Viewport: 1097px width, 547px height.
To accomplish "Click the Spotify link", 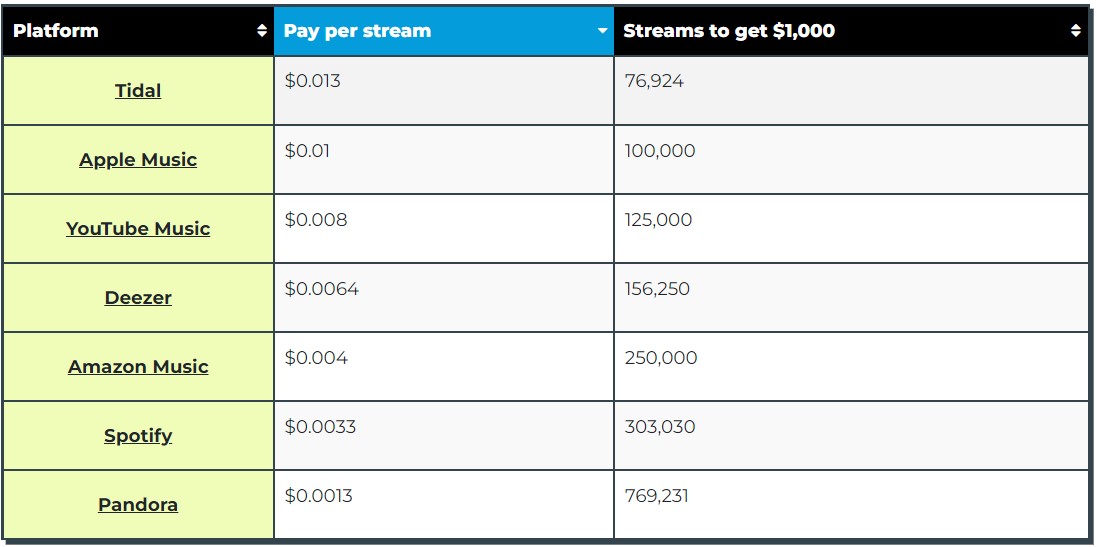I will 138,436.
